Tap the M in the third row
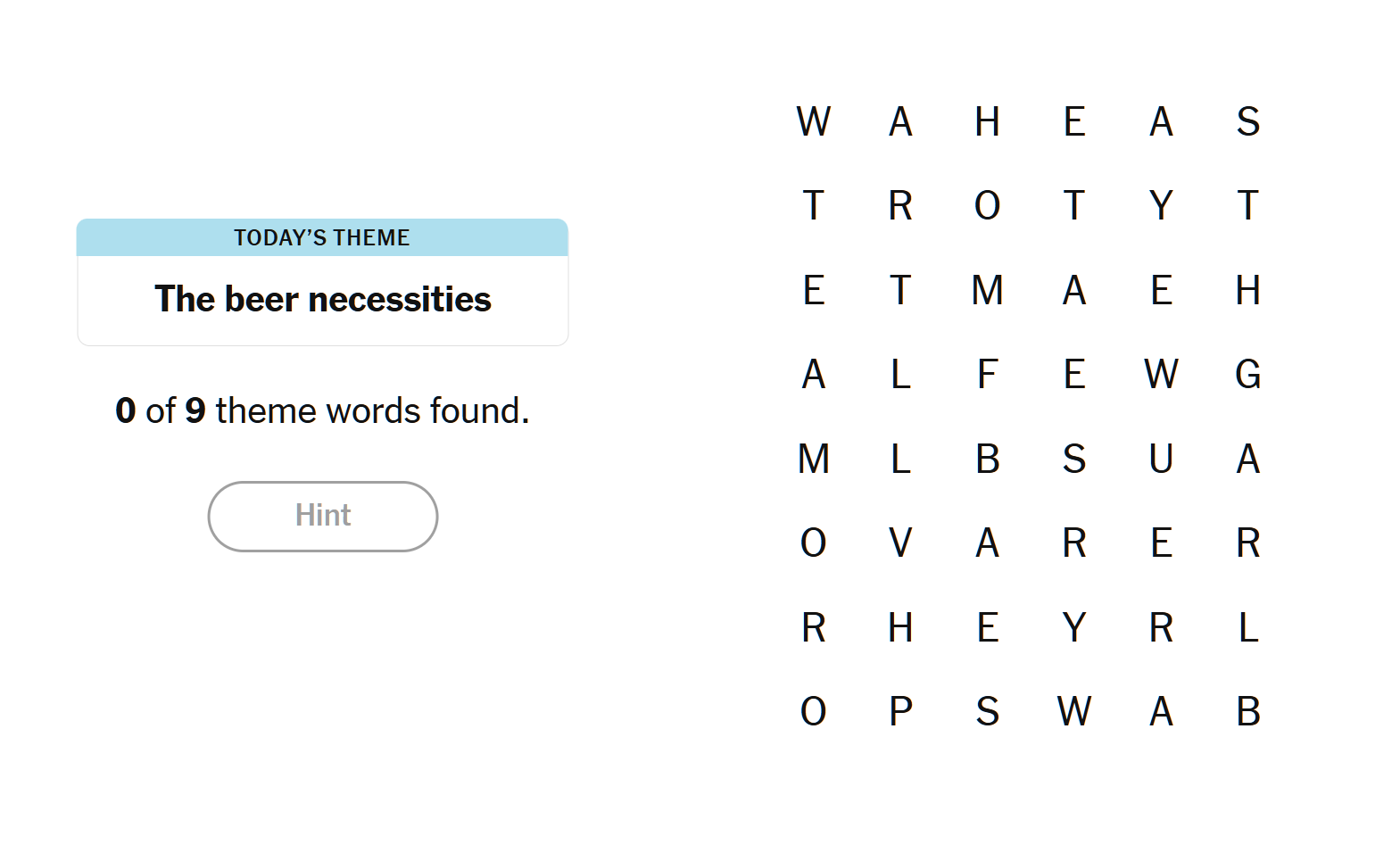 coord(987,290)
